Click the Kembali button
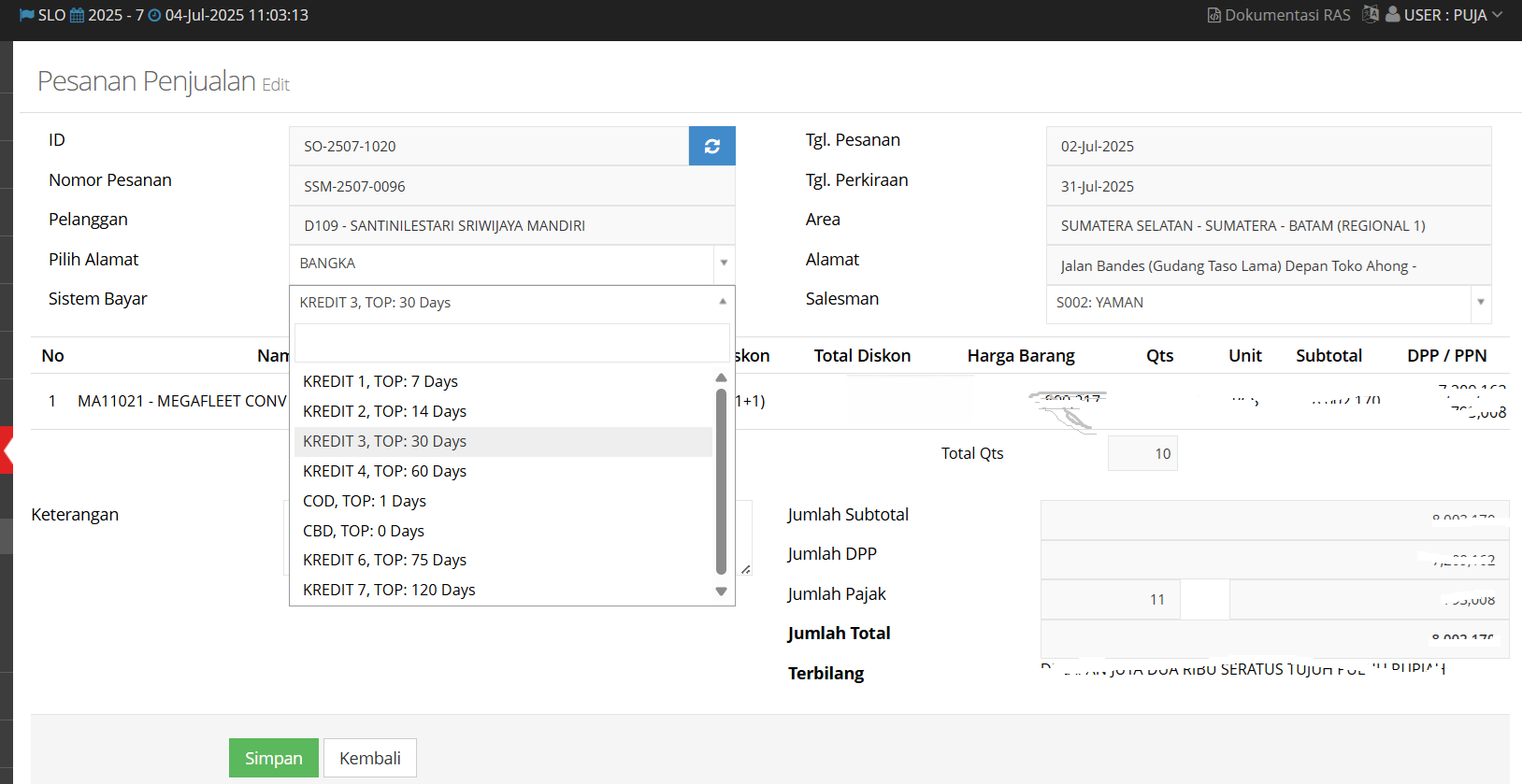The image size is (1522, 784). click(369, 758)
